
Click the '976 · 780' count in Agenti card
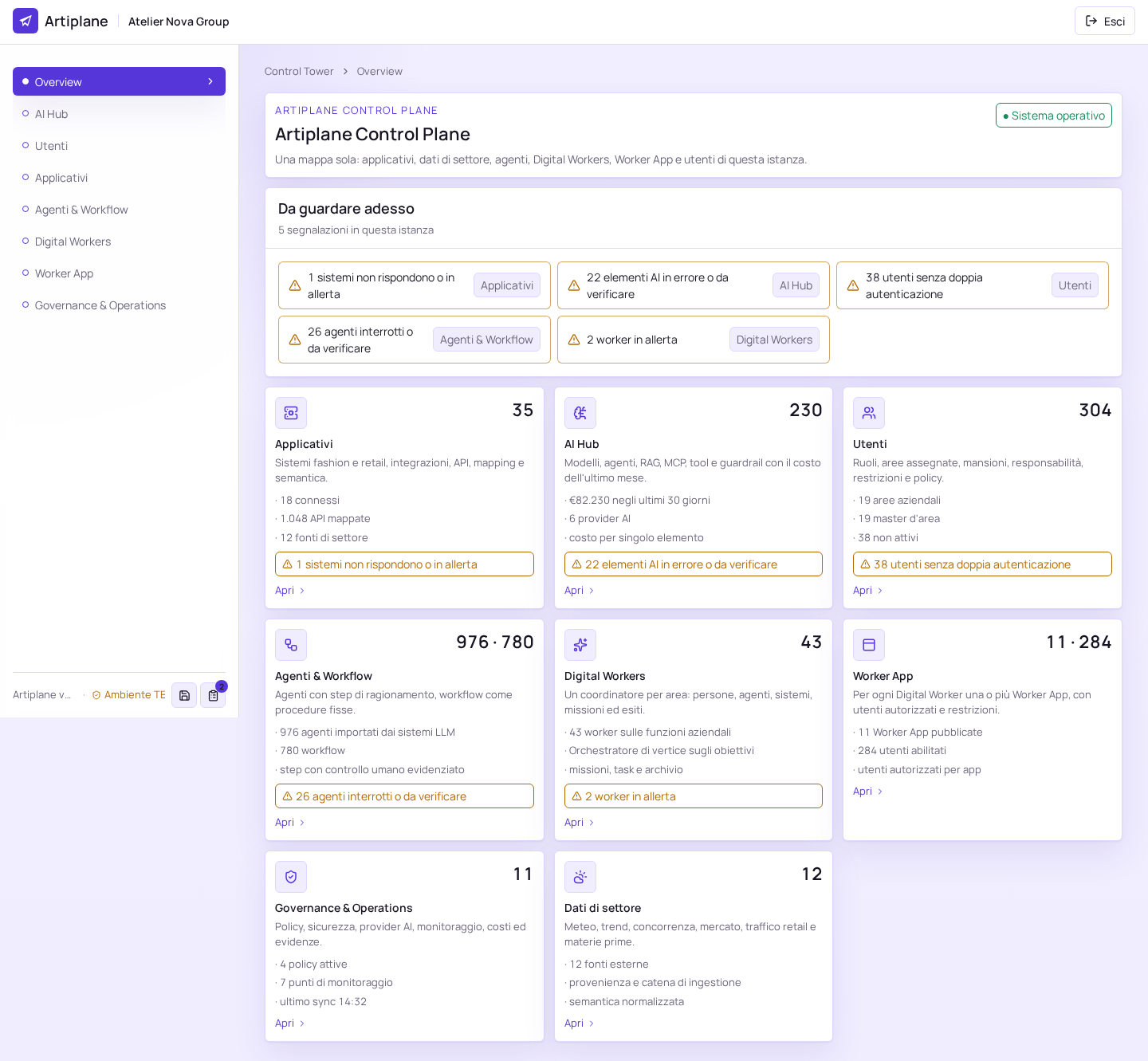point(494,642)
